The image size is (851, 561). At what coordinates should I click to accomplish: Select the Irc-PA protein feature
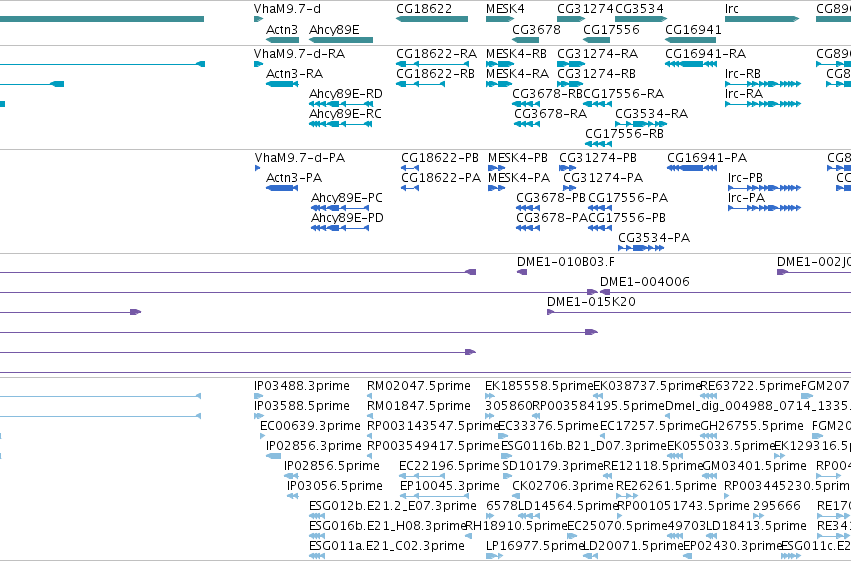coord(764,208)
